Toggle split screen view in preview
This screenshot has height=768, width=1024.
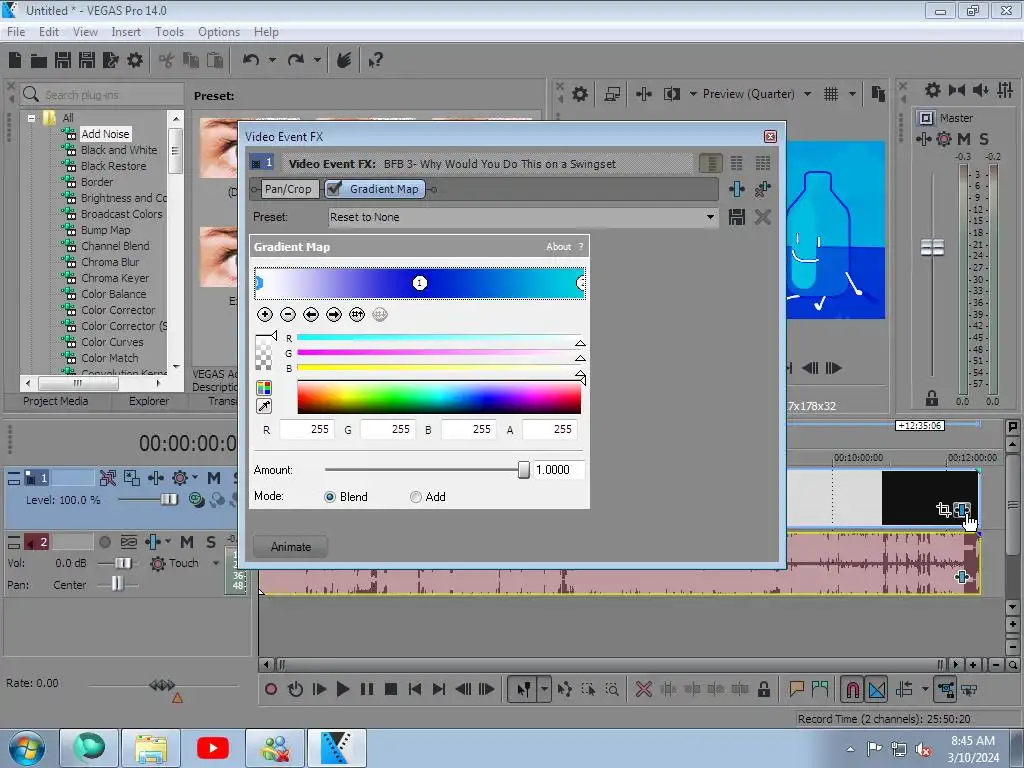(671, 94)
